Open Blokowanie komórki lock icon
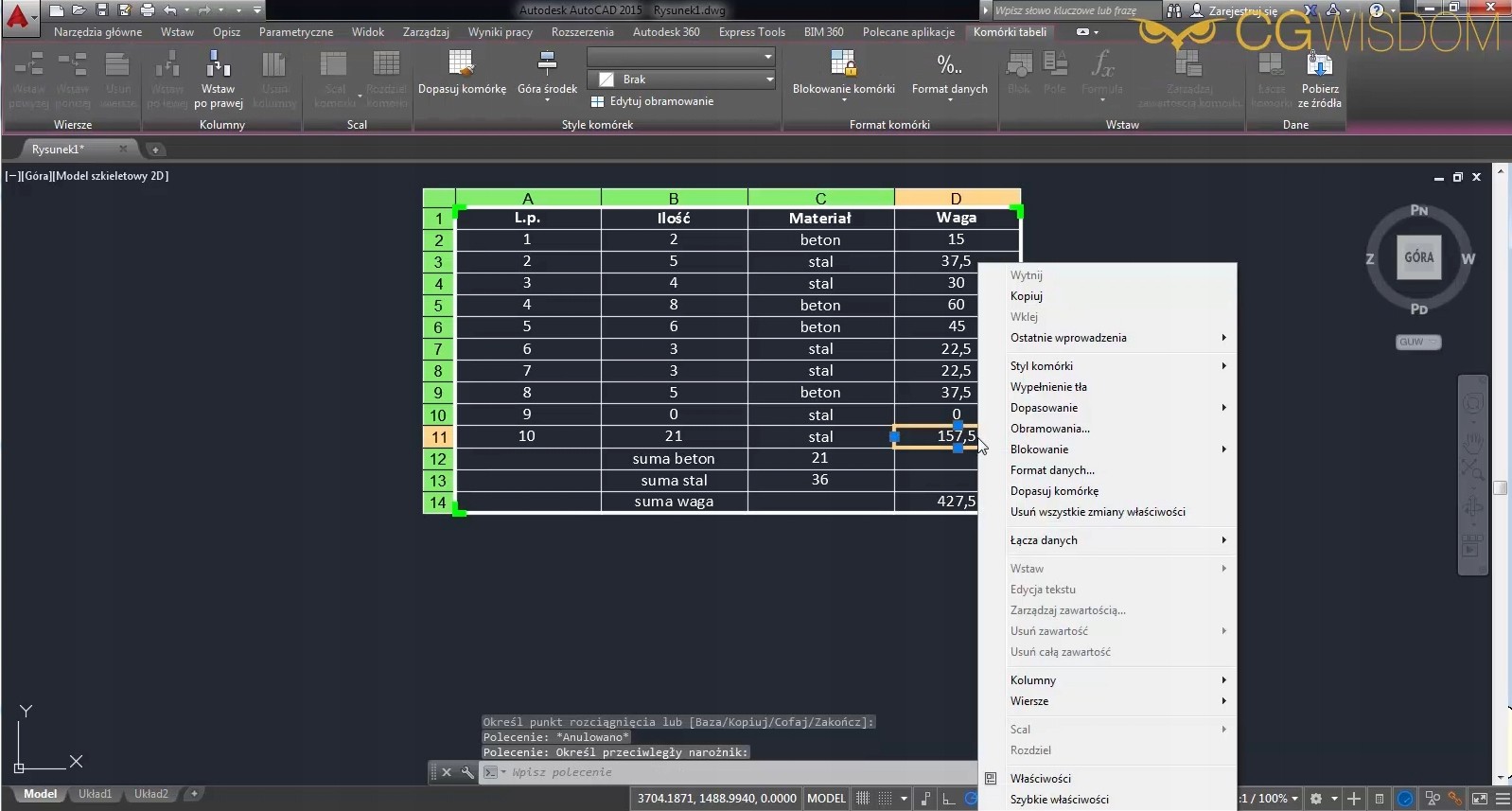 point(842,65)
